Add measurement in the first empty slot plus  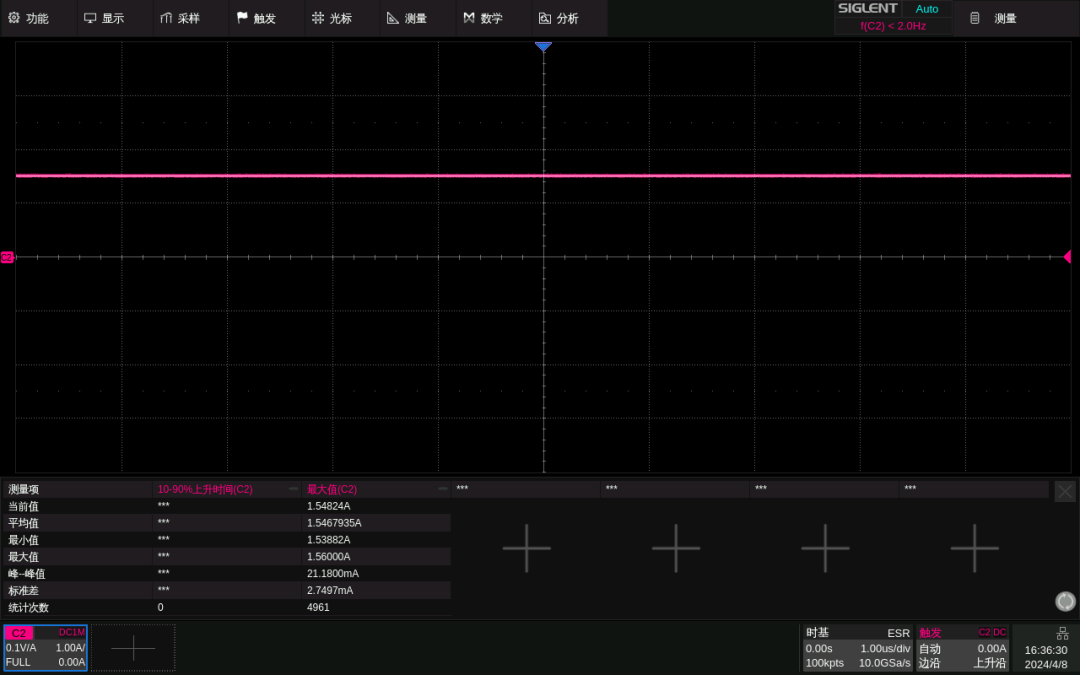(527, 548)
